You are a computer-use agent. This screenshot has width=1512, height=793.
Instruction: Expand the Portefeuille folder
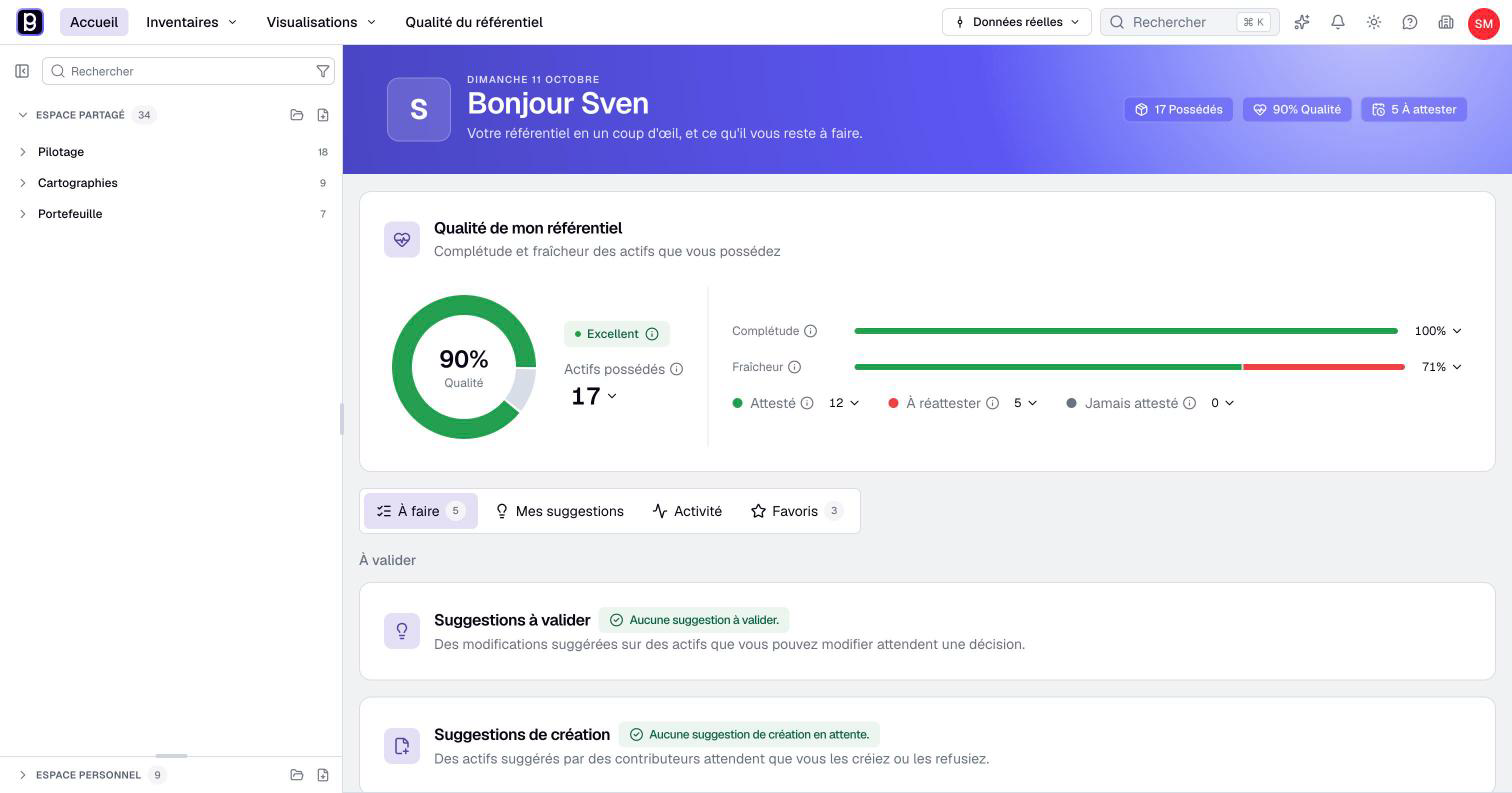23,214
